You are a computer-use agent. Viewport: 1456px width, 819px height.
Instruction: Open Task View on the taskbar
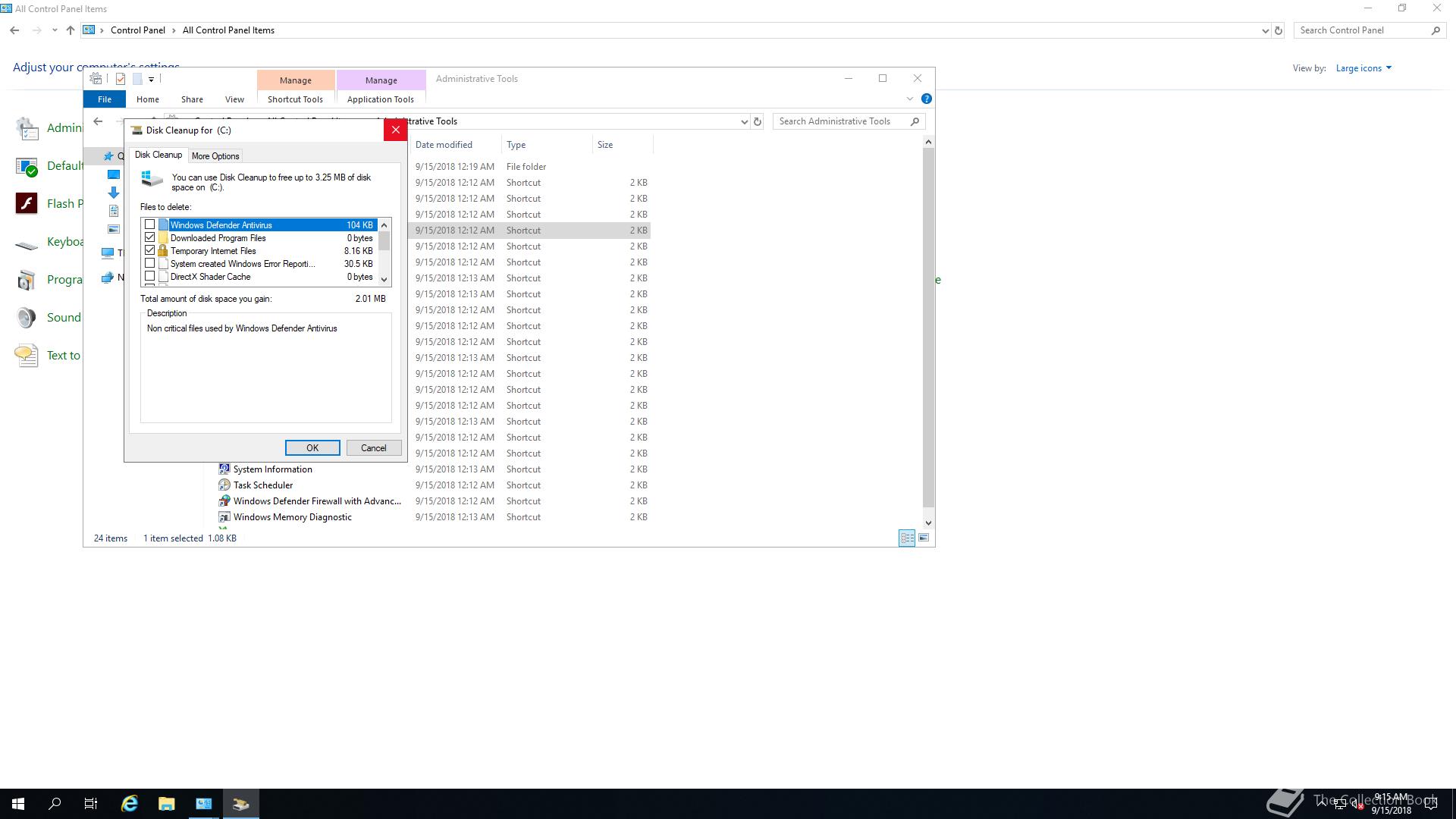tap(91, 804)
